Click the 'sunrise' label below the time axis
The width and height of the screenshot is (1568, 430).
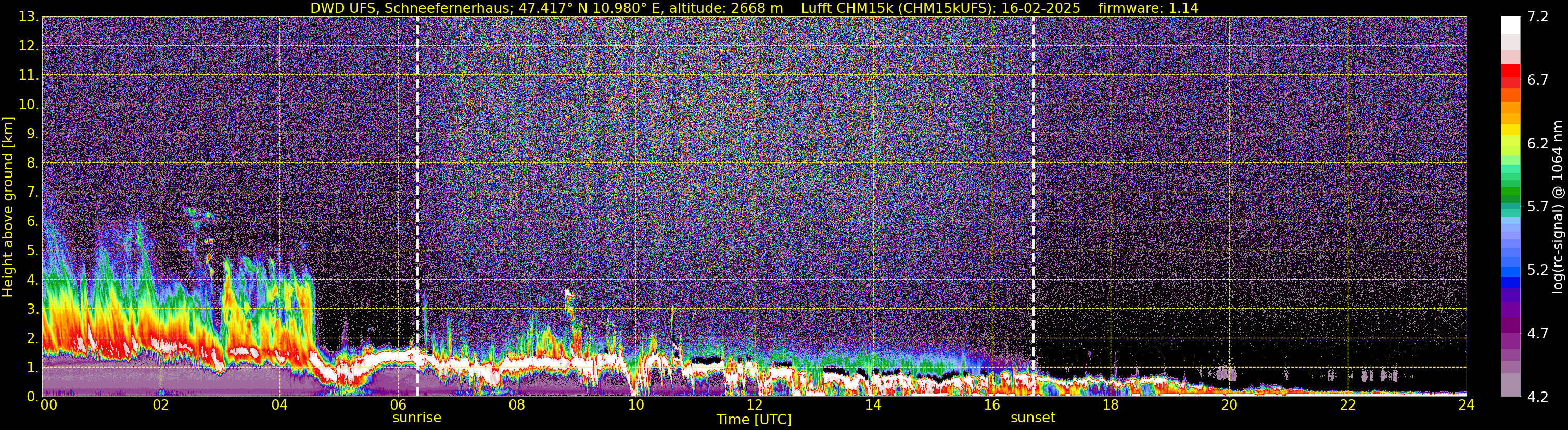(x=417, y=418)
